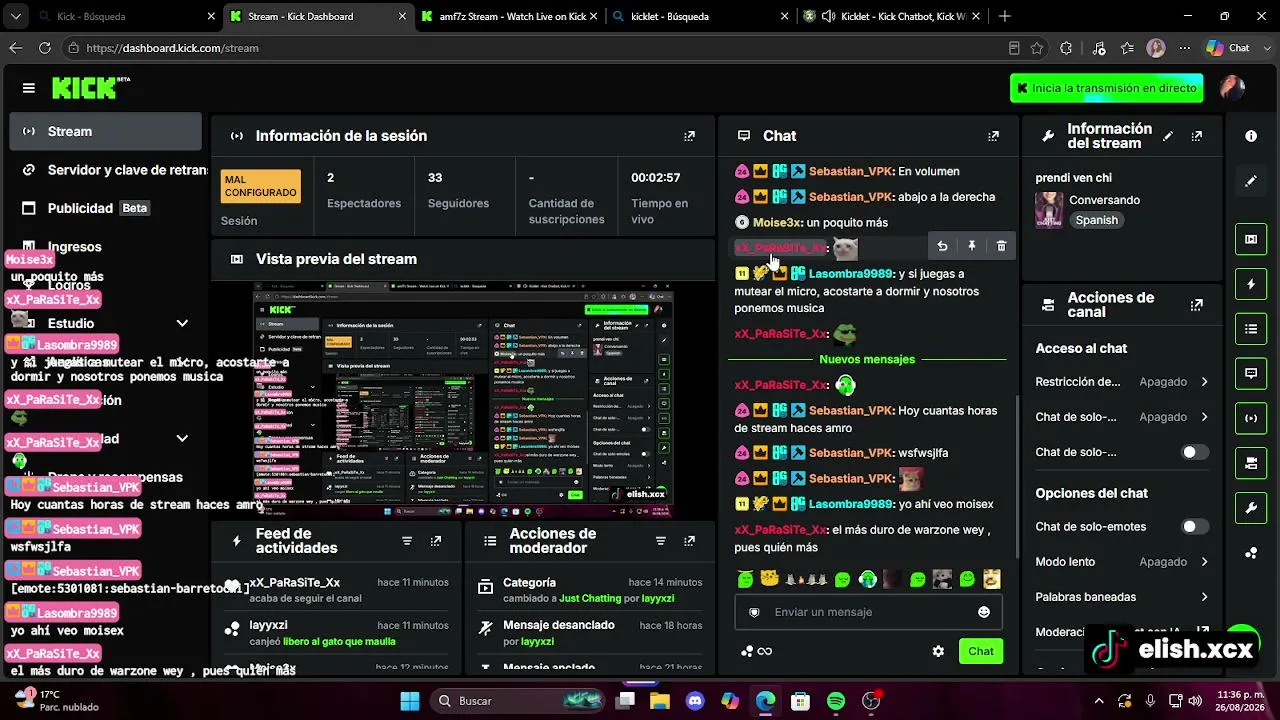The image size is (1280, 720).
Task: Open the Publicidad Beta sidebar item
Action: click(x=105, y=208)
